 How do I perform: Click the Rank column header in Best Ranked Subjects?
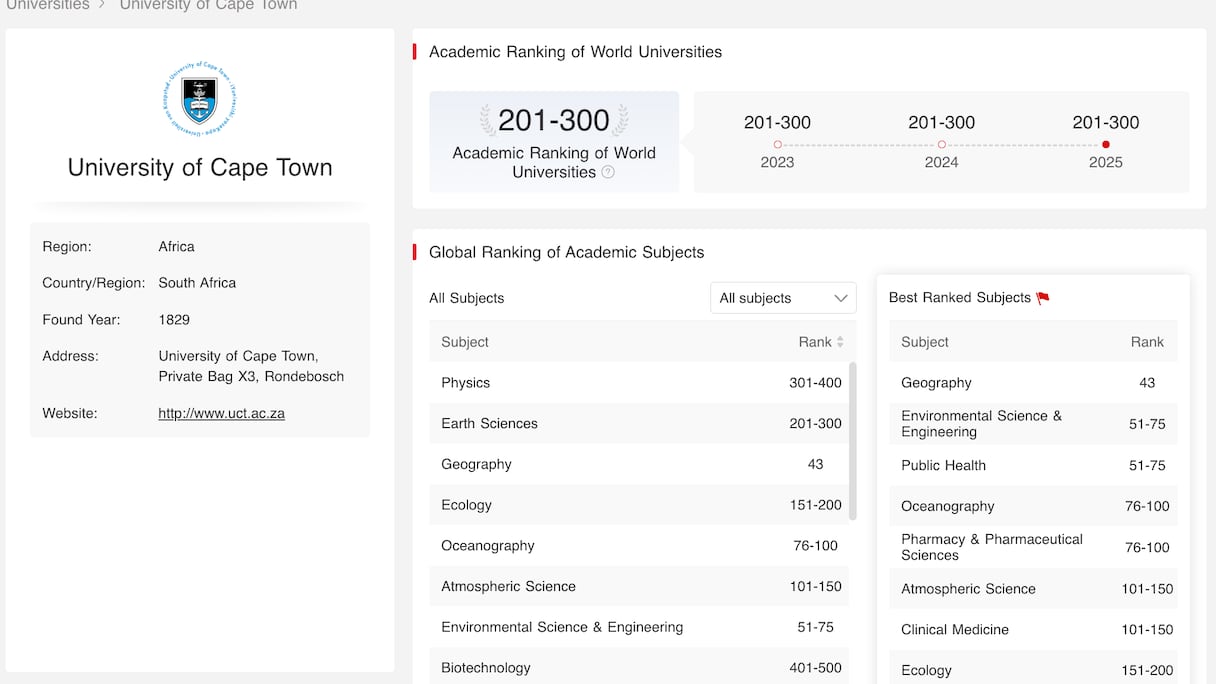1147,342
